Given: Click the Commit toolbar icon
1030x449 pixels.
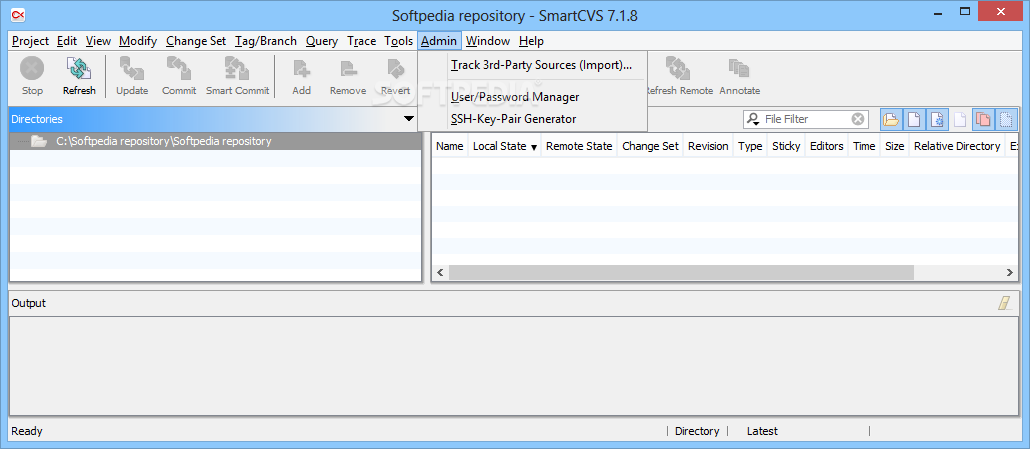Looking at the screenshot, I should tap(179, 69).
